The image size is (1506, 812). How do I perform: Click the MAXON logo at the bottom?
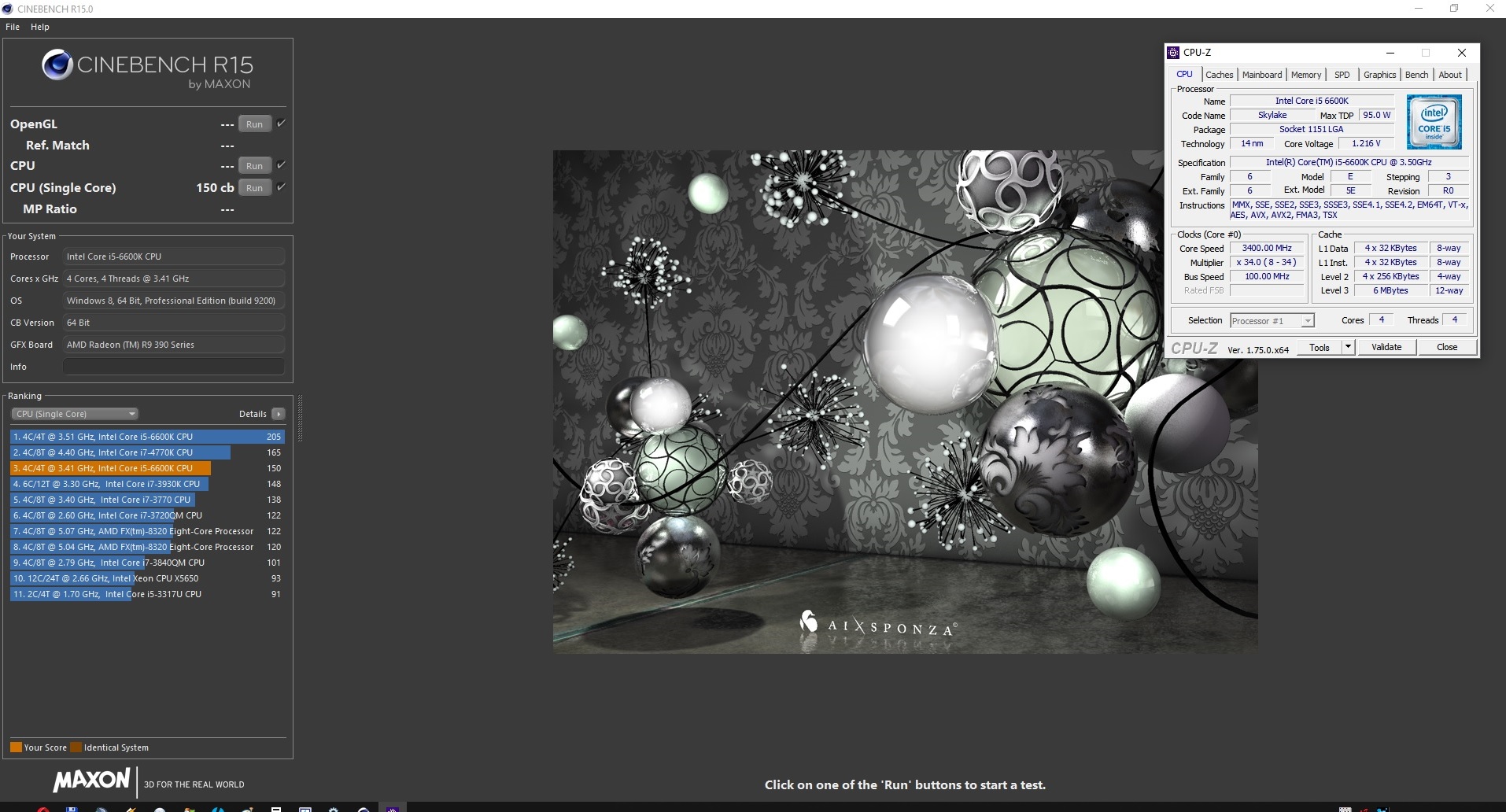point(91,781)
